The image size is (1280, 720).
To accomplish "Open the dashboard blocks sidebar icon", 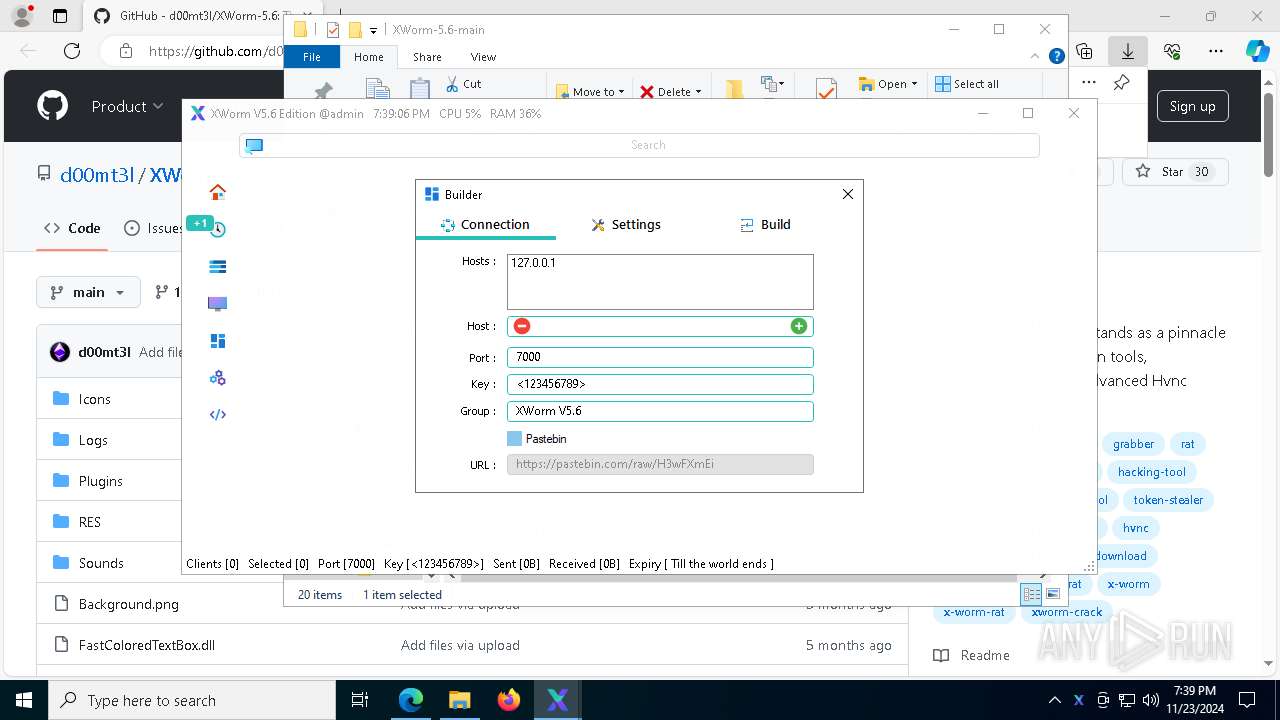I will click(x=217, y=341).
